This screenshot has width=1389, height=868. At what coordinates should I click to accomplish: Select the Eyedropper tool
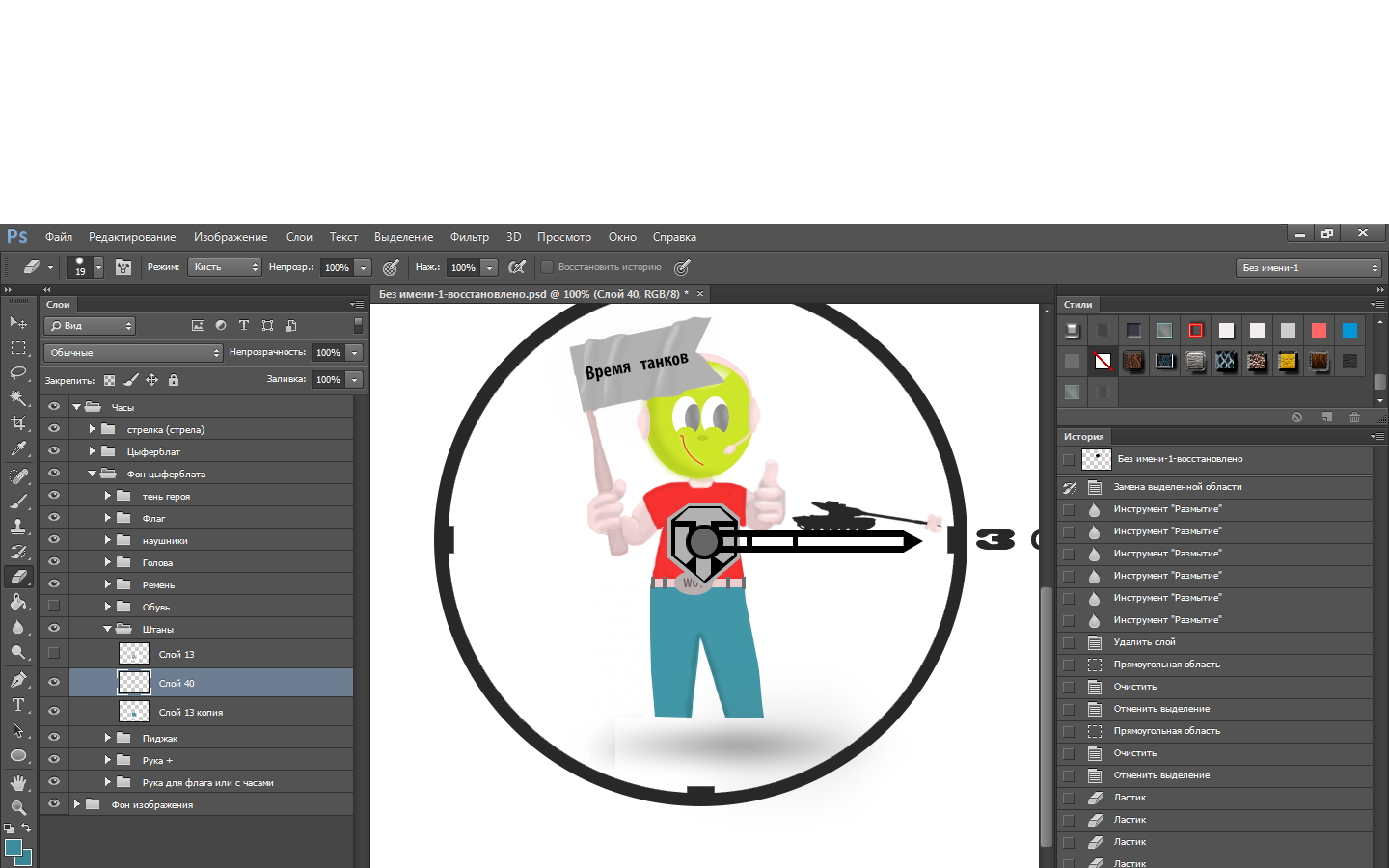[18, 448]
